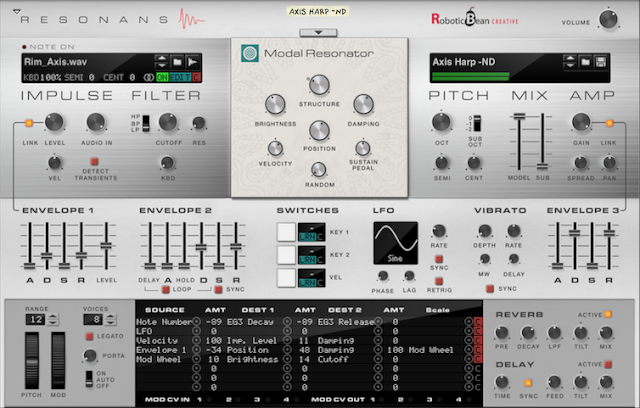Collapse the Resonans device with the fold triangle

tap(16, 11)
